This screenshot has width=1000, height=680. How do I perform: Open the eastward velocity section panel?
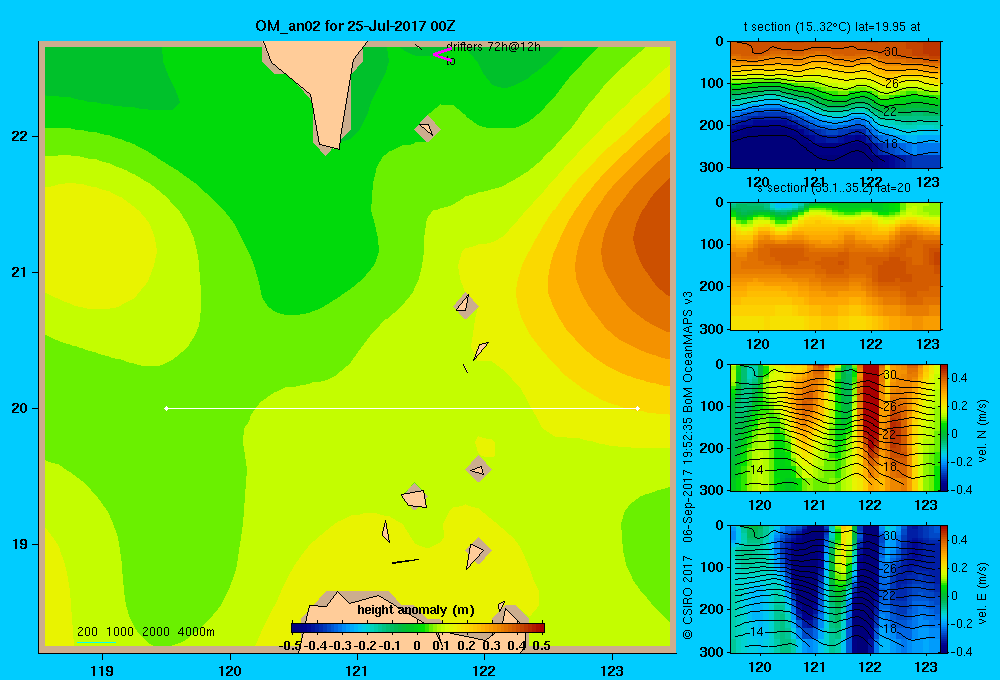pyautogui.click(x=835, y=589)
